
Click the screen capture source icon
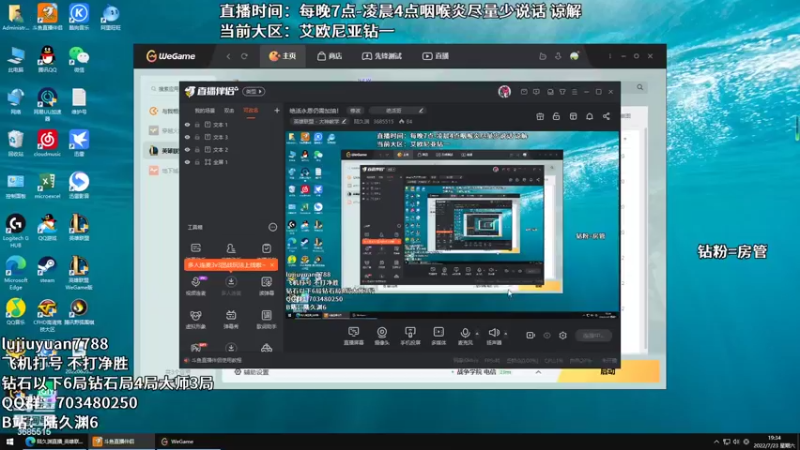(x=354, y=333)
